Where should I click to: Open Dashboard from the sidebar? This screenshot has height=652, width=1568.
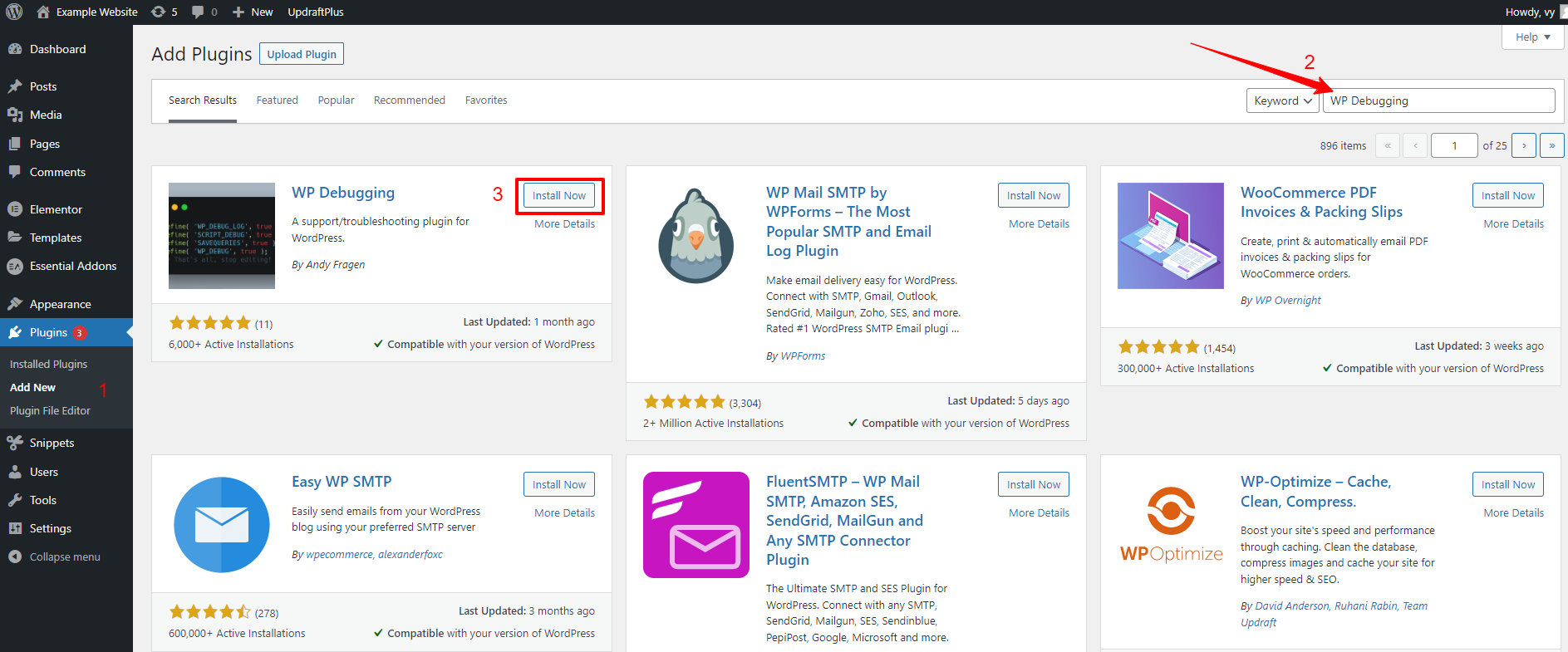coord(57,49)
